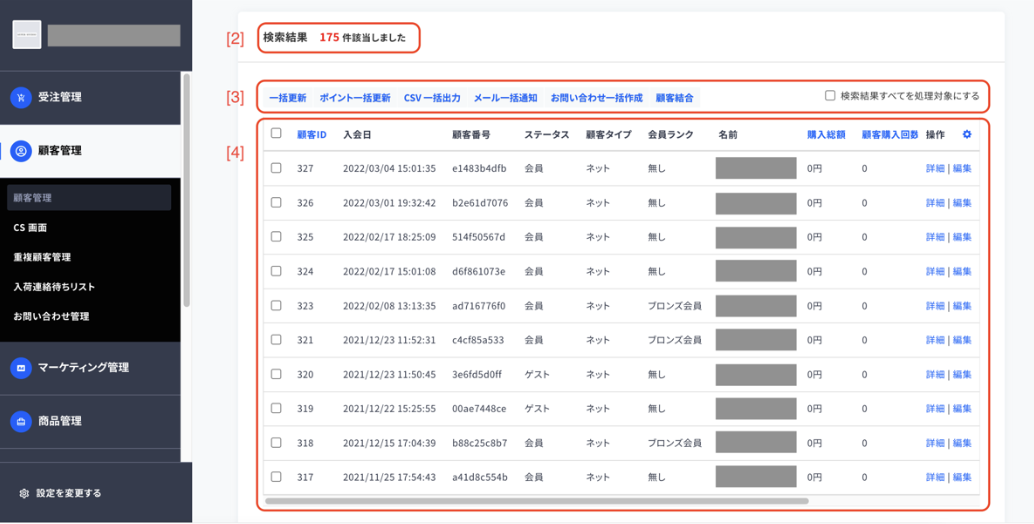Click the table's horizontal scrollbar
Image resolution: width=1034 pixels, height=524 pixels.
coord(537,501)
